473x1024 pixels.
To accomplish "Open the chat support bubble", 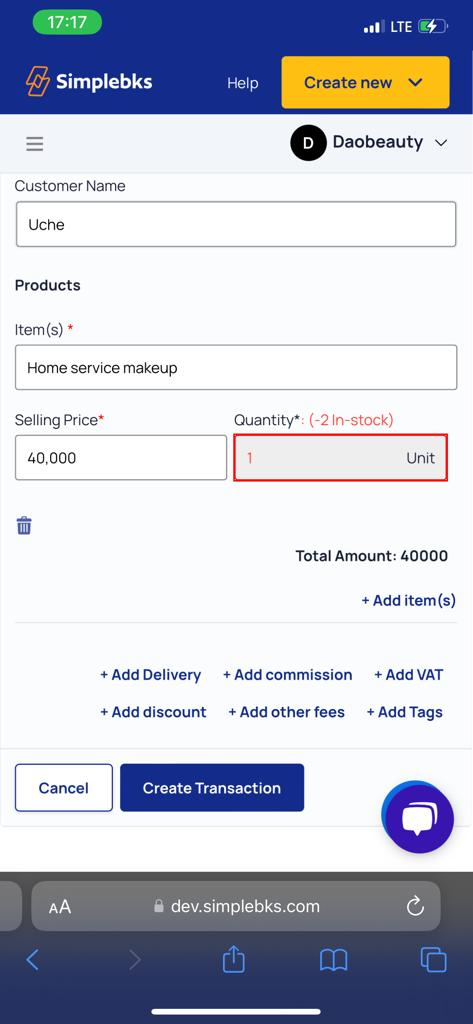I will [x=419, y=819].
